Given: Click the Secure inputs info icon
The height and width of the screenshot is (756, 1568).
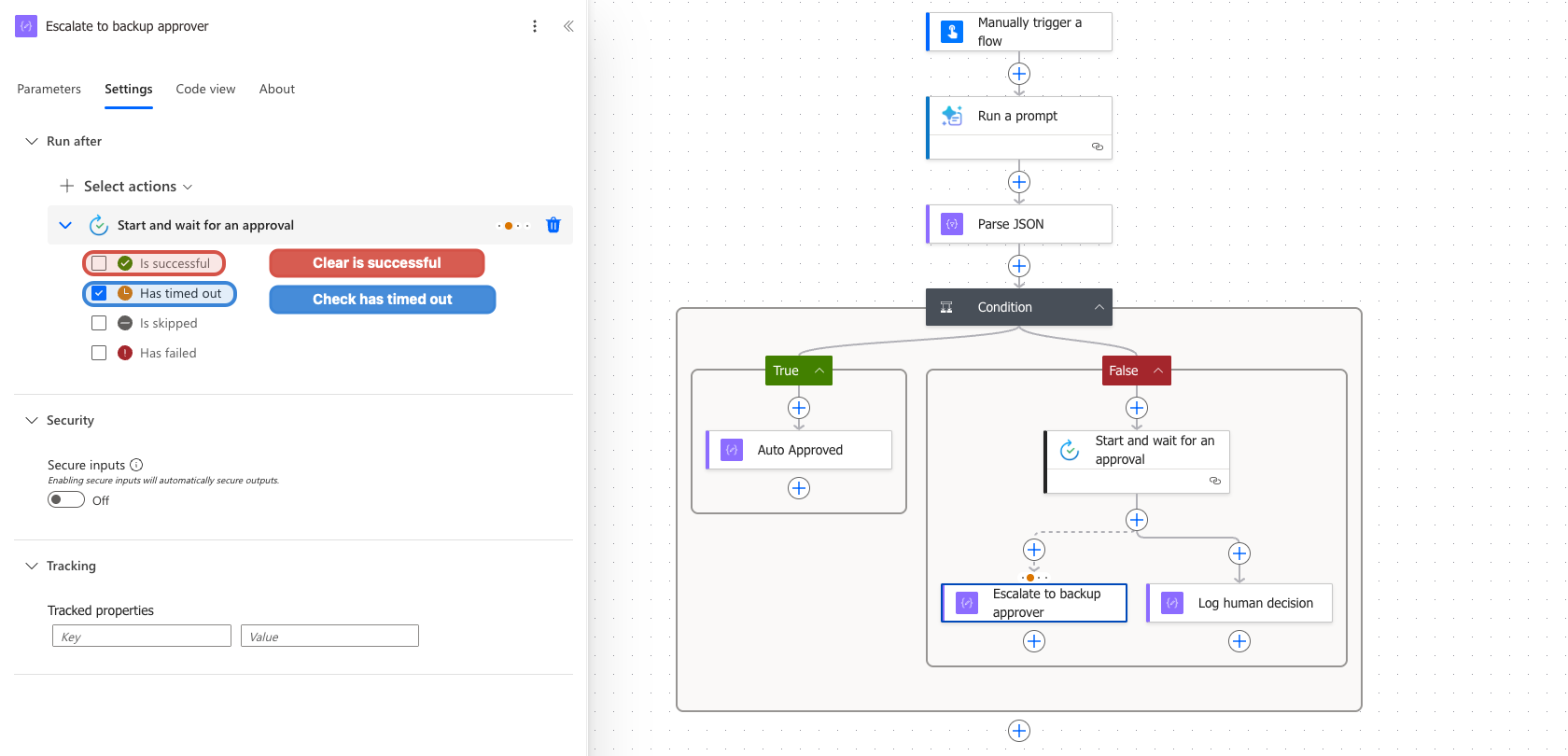Looking at the screenshot, I should coord(136,465).
